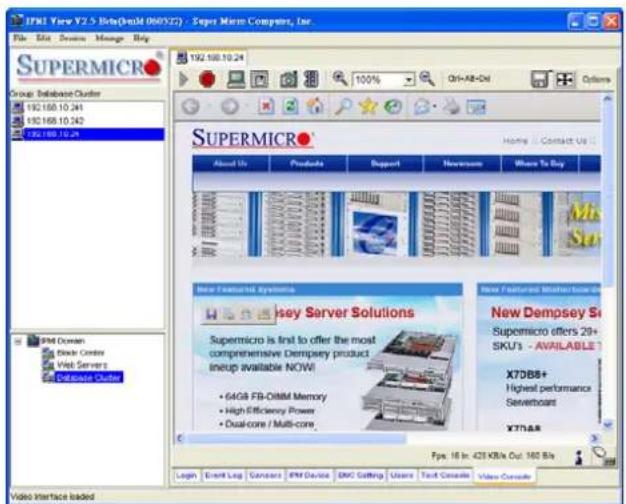Click the red stop button in console toolbar
The image size is (626, 504).
pyautogui.click(x=207, y=79)
